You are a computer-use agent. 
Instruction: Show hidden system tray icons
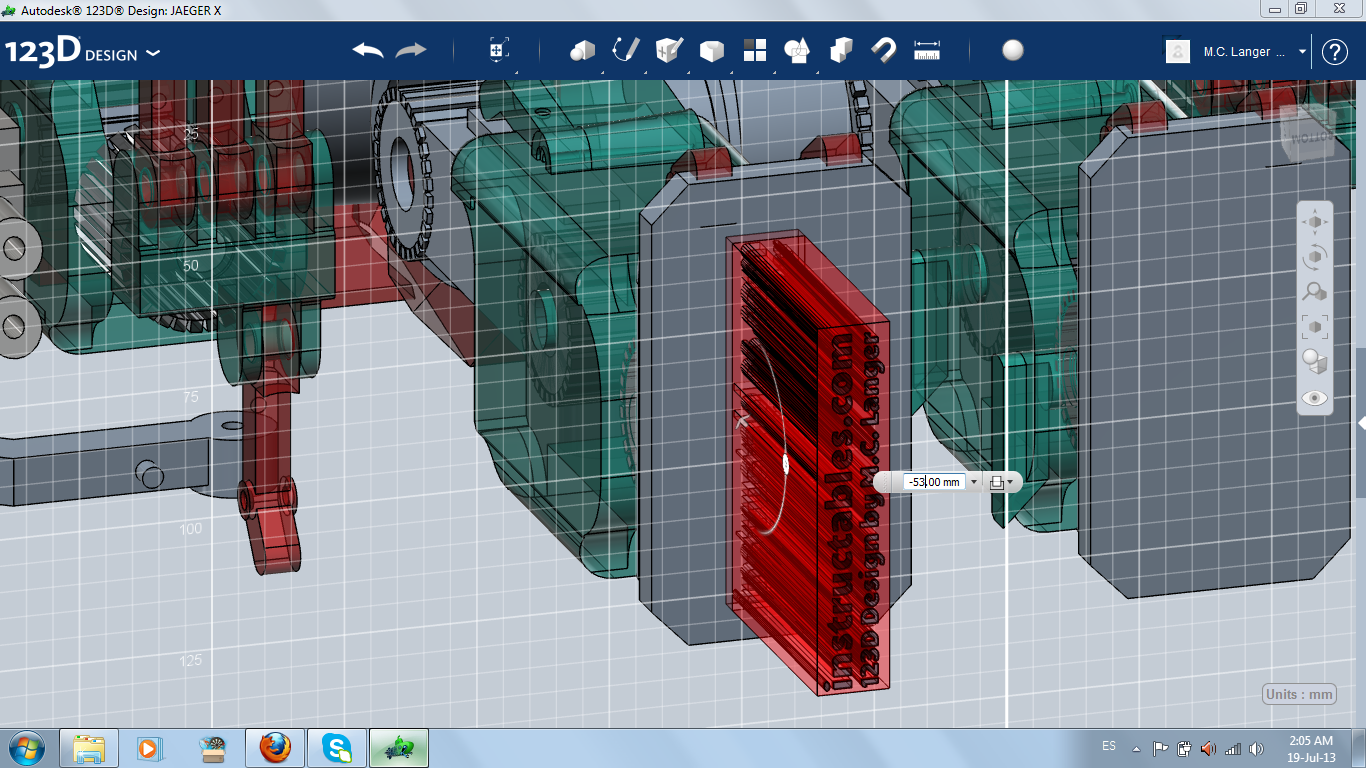click(1136, 748)
